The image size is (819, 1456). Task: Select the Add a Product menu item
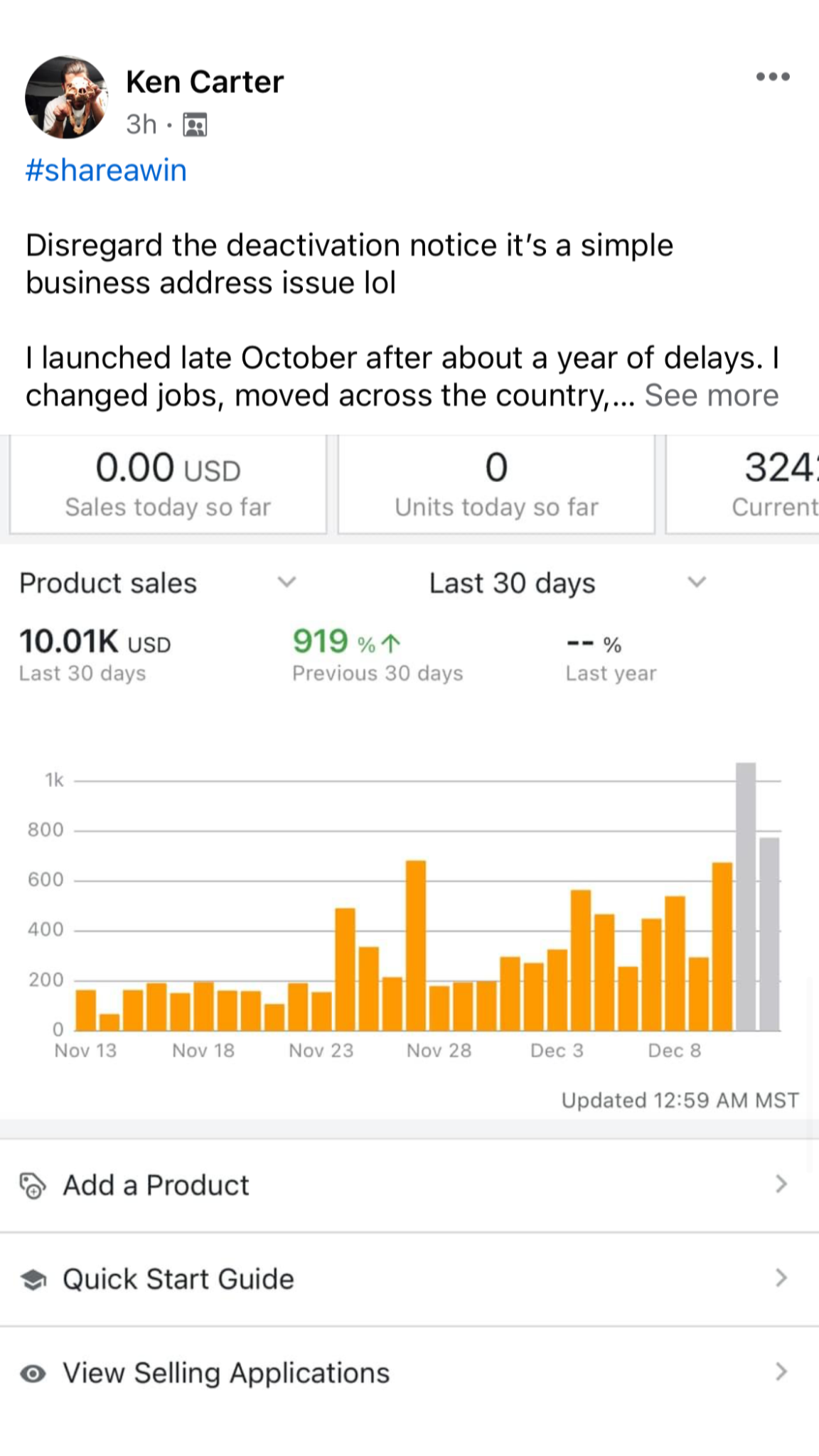pyautogui.click(x=156, y=1186)
